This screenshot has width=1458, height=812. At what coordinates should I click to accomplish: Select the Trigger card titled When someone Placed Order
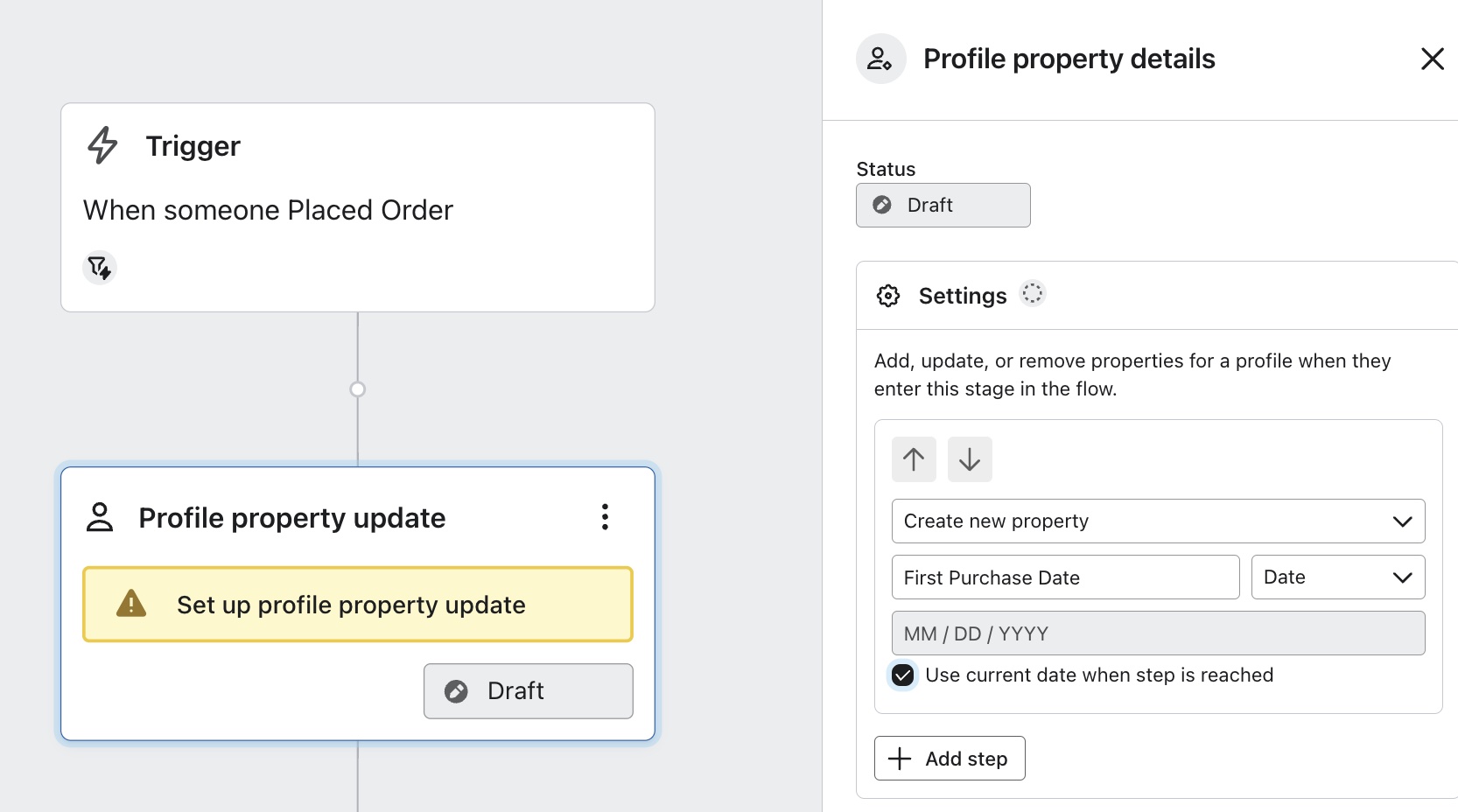pyautogui.click(x=356, y=208)
